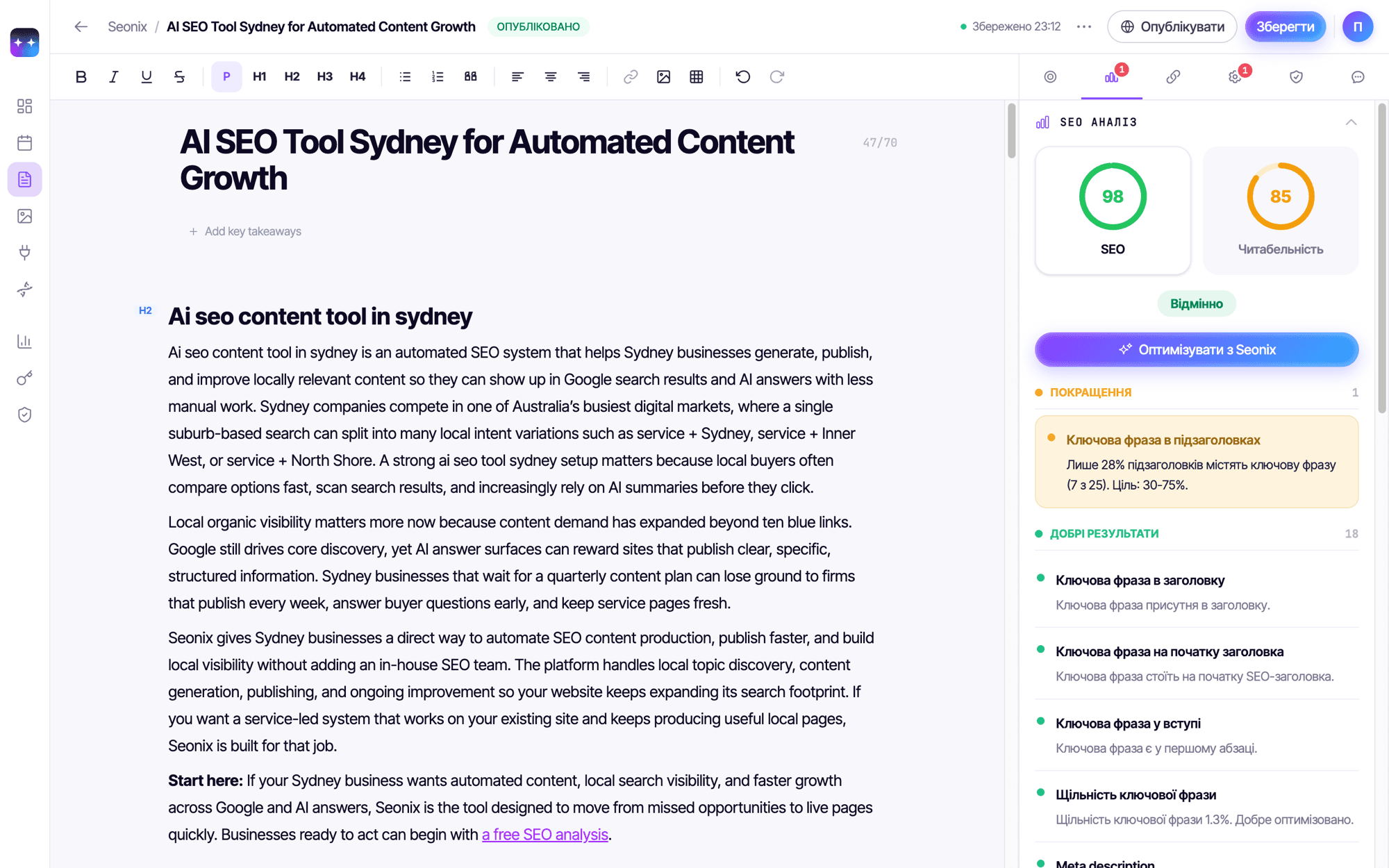Open the user avatar П menu
1389x868 pixels.
[x=1358, y=26]
